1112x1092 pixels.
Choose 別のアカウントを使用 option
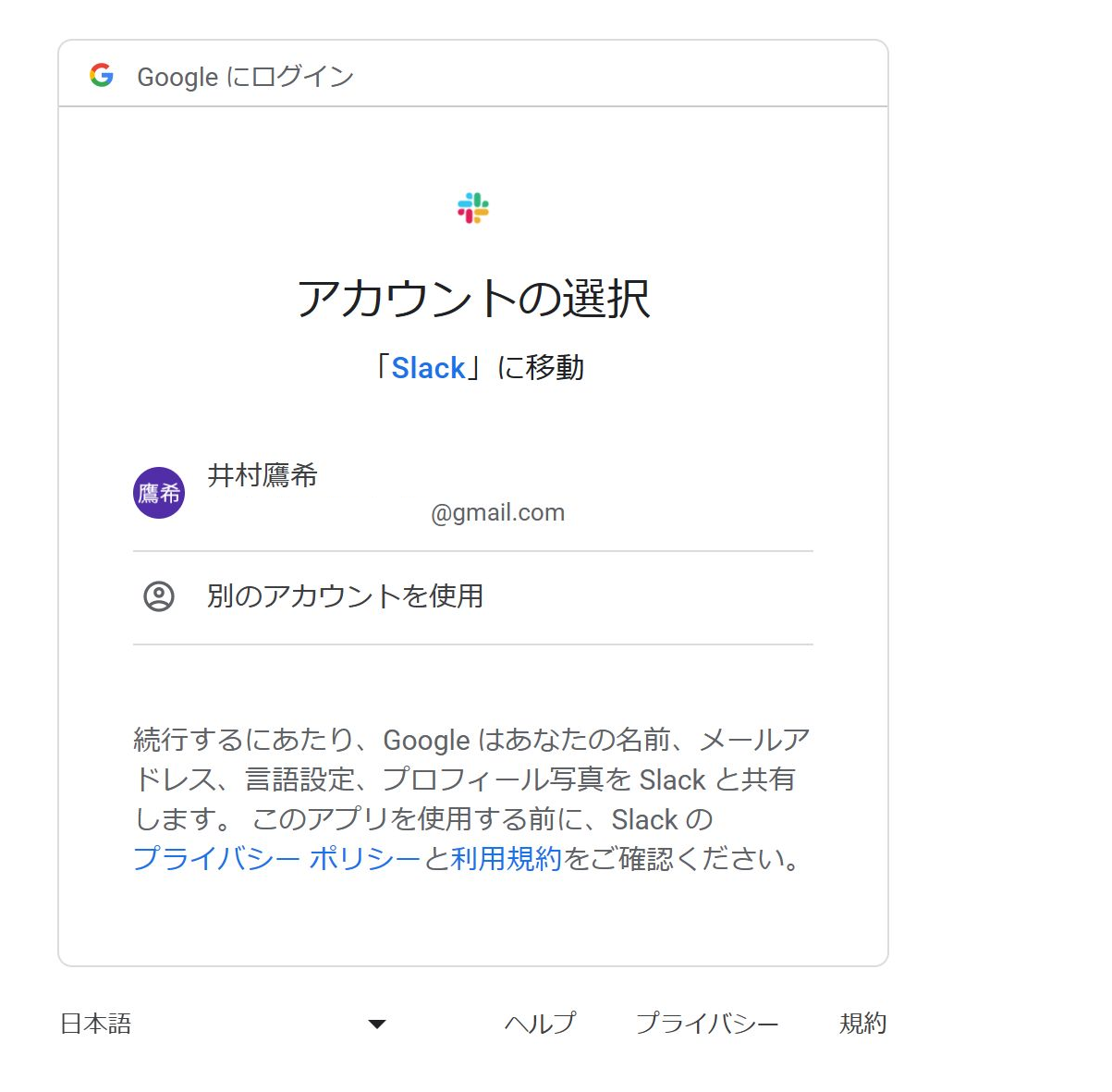click(472, 597)
